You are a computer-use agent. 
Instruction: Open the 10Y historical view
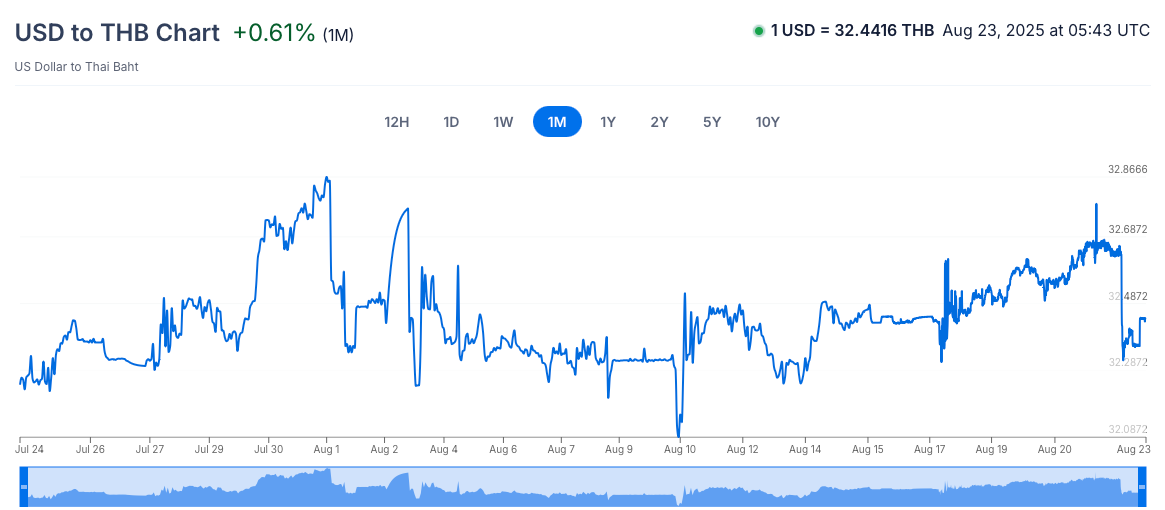[767, 122]
